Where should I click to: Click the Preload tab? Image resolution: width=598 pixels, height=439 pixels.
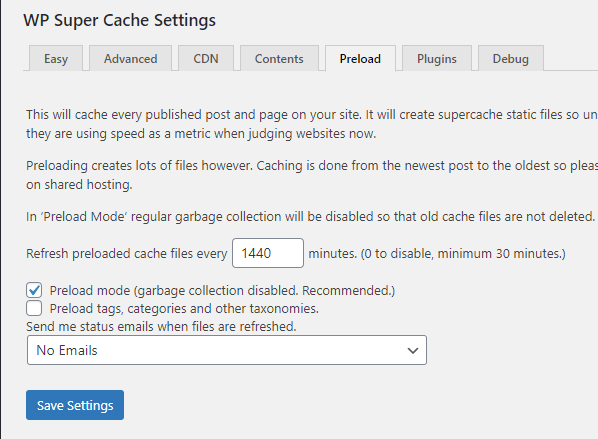point(360,58)
